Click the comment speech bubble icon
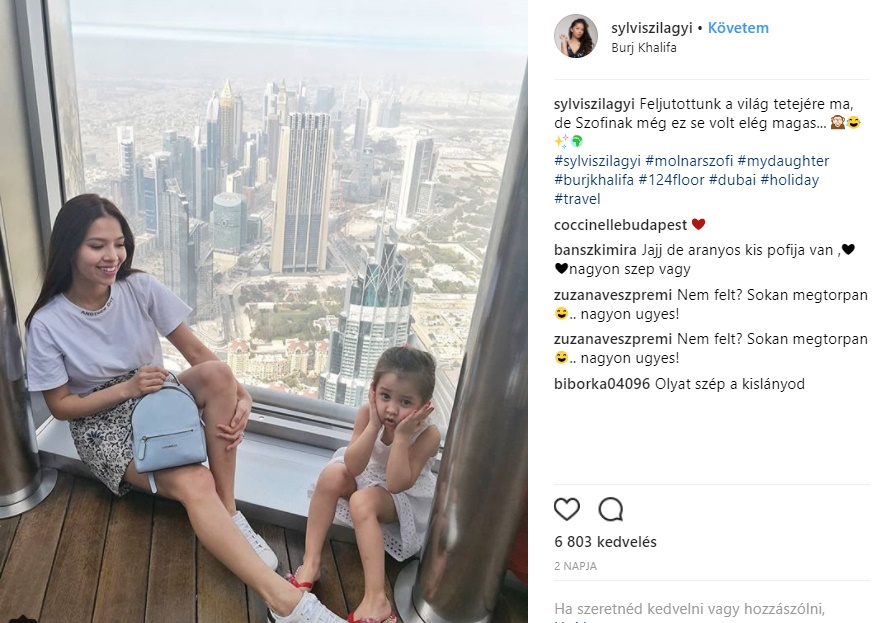890x623 pixels. click(611, 509)
